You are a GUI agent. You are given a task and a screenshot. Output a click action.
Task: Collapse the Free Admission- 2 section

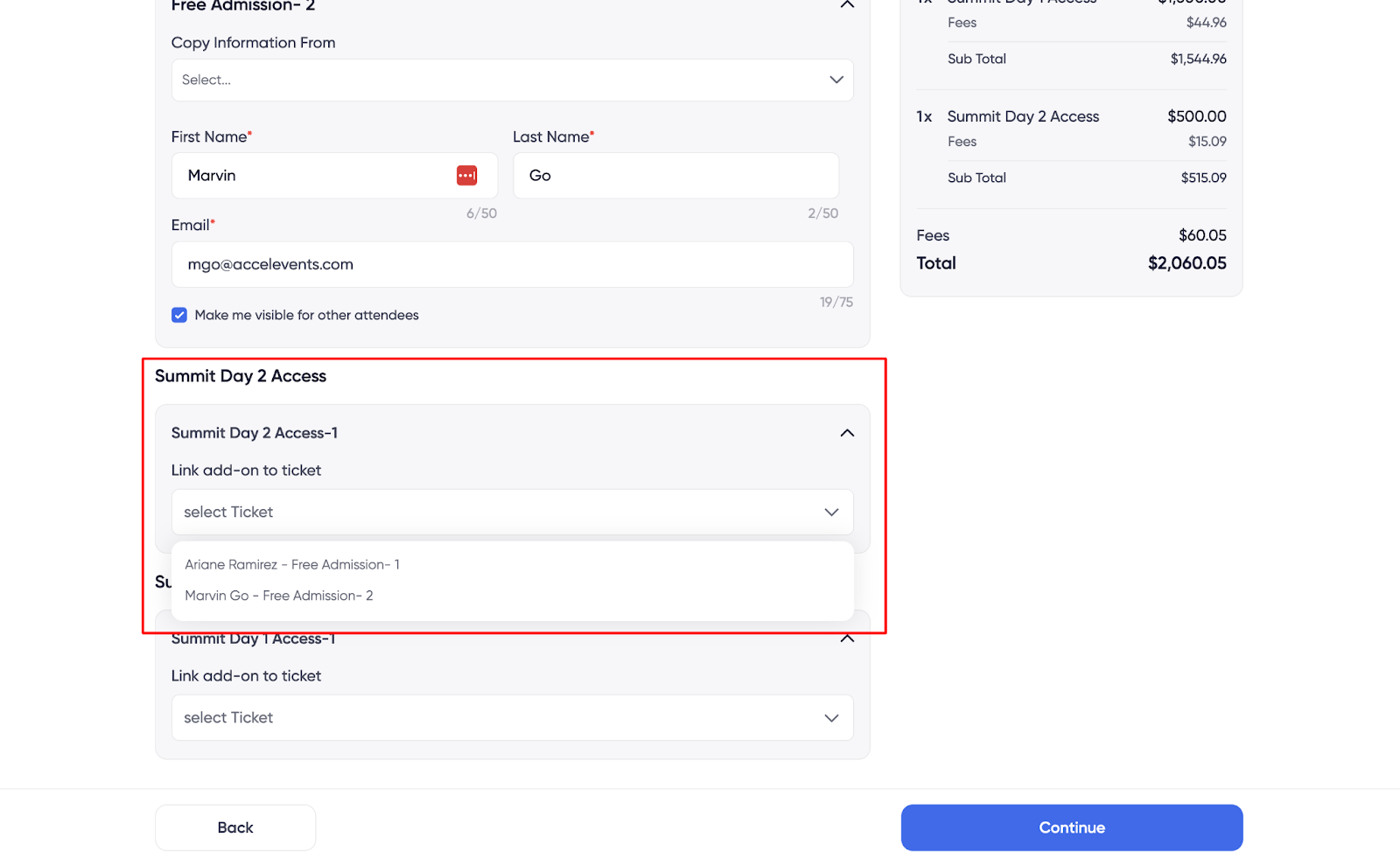[846, 4]
